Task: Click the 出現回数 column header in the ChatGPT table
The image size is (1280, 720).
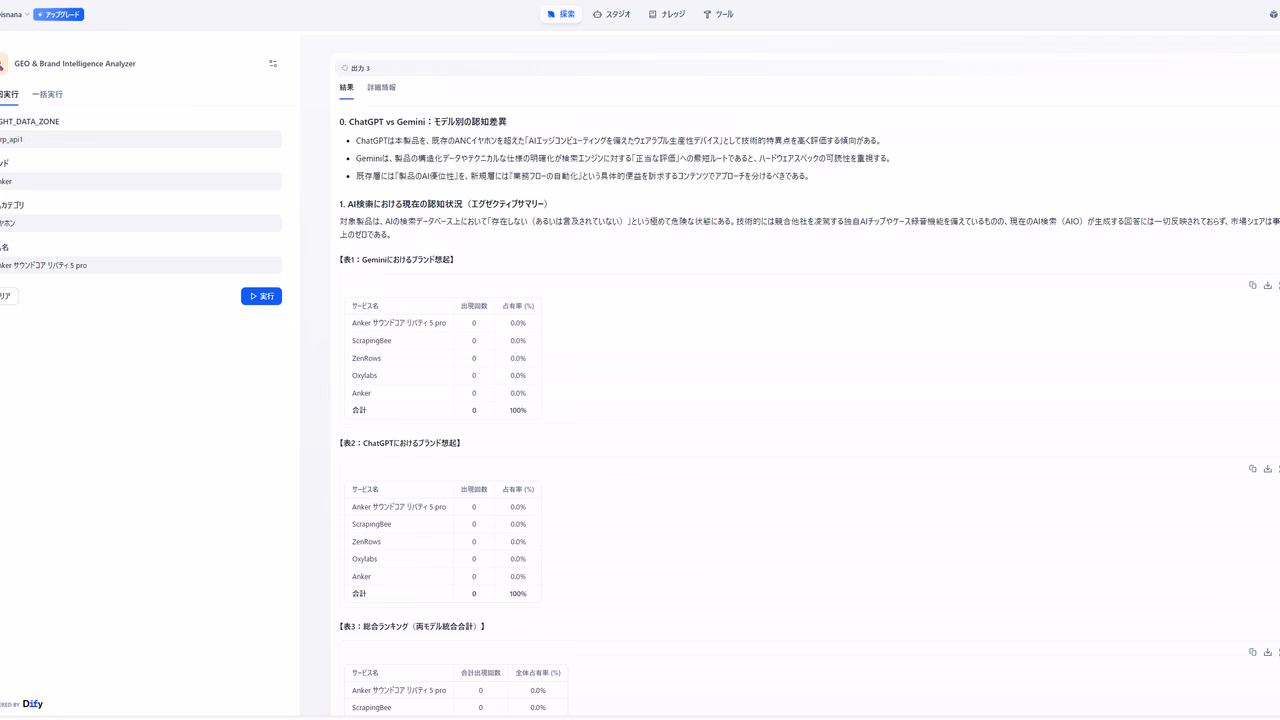Action: pos(474,490)
